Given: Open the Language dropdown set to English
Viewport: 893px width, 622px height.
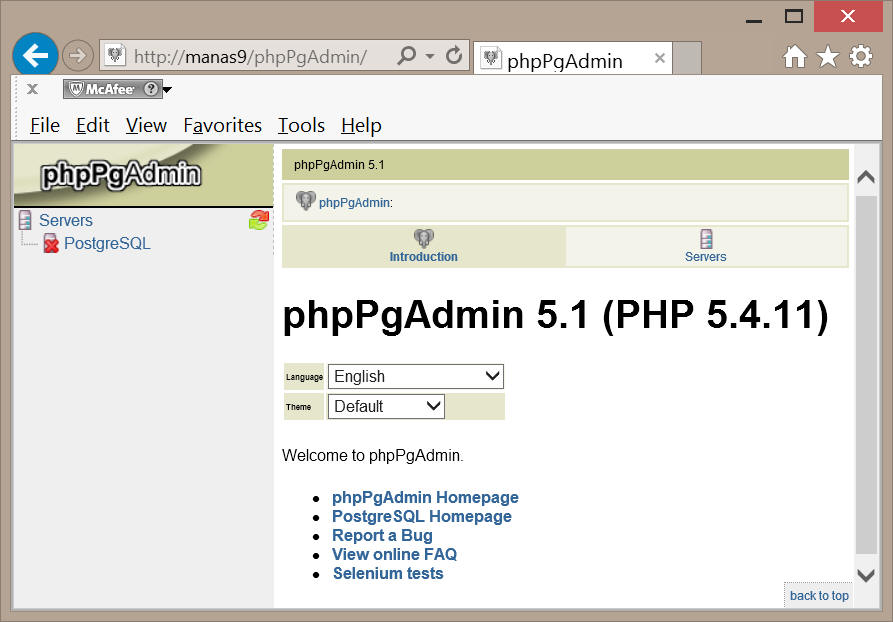Looking at the screenshot, I should tap(415, 376).
